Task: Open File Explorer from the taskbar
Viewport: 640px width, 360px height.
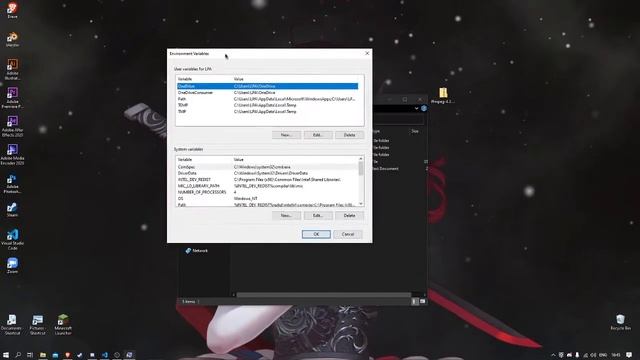Action: pyautogui.click(x=42, y=355)
